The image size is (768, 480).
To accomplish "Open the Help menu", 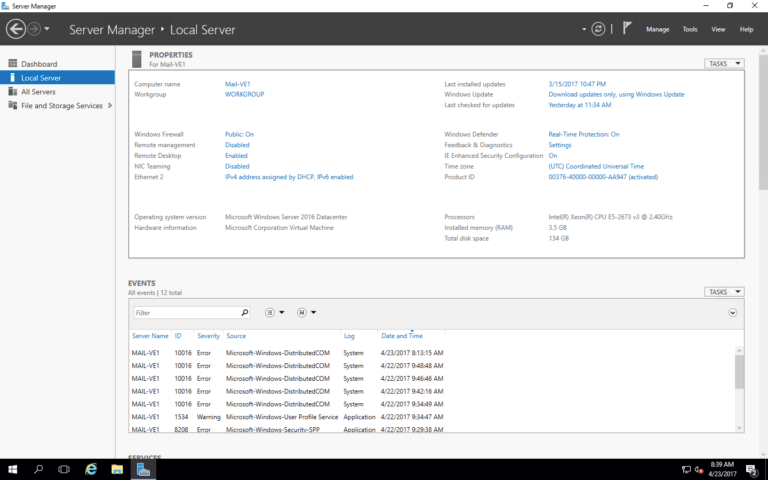I will click(x=746, y=29).
